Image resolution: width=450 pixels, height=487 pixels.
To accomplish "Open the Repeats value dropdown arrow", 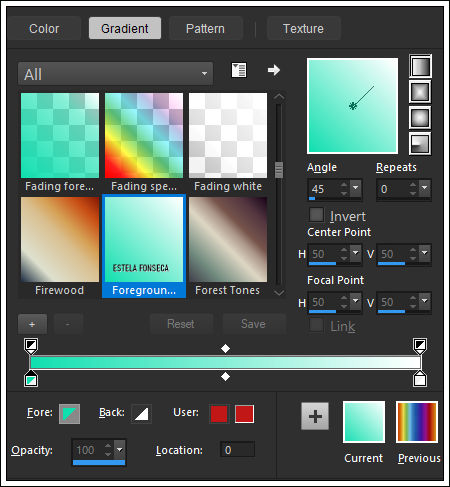I will coord(425,188).
